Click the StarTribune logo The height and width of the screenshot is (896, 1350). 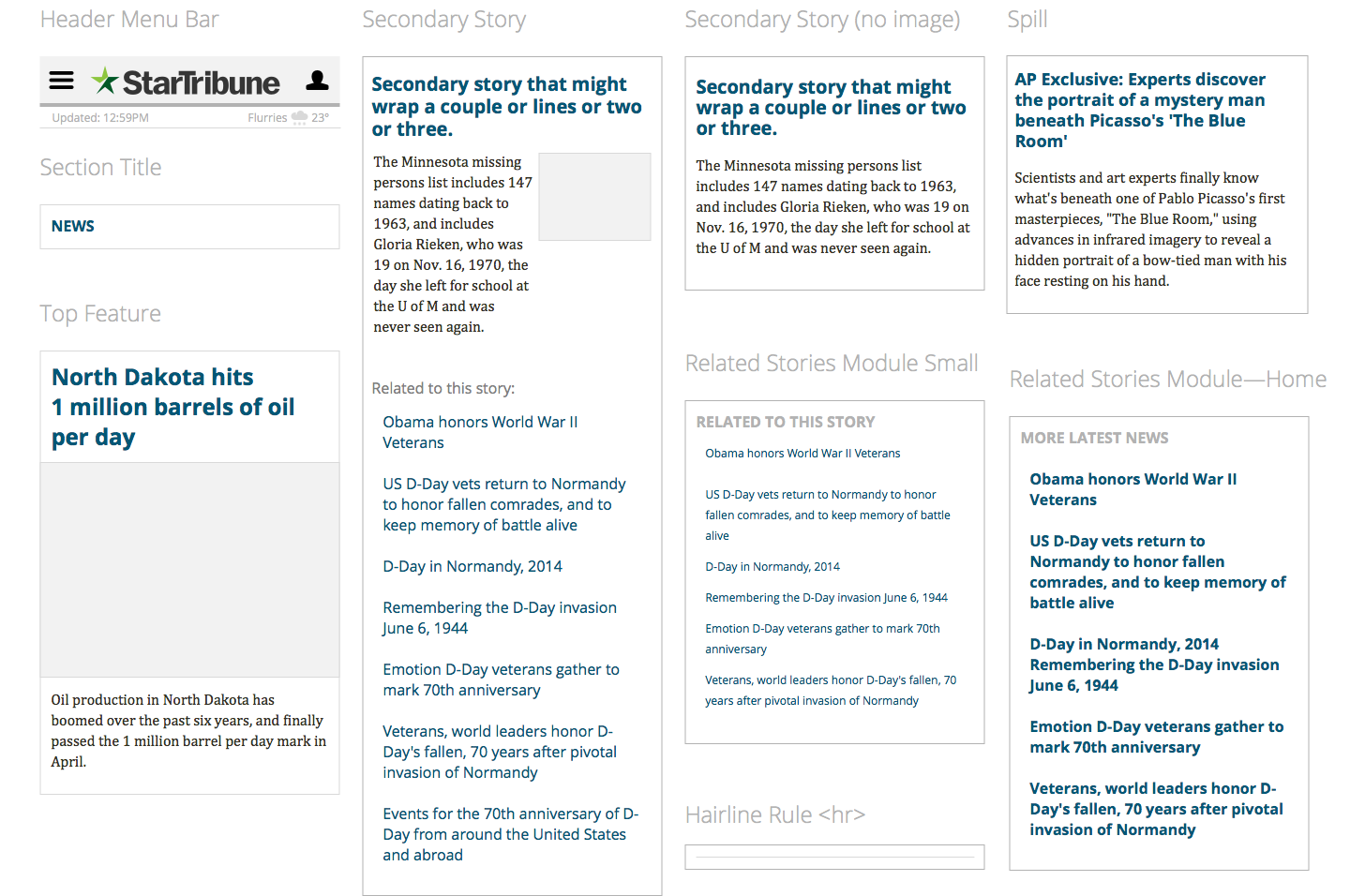(186, 82)
